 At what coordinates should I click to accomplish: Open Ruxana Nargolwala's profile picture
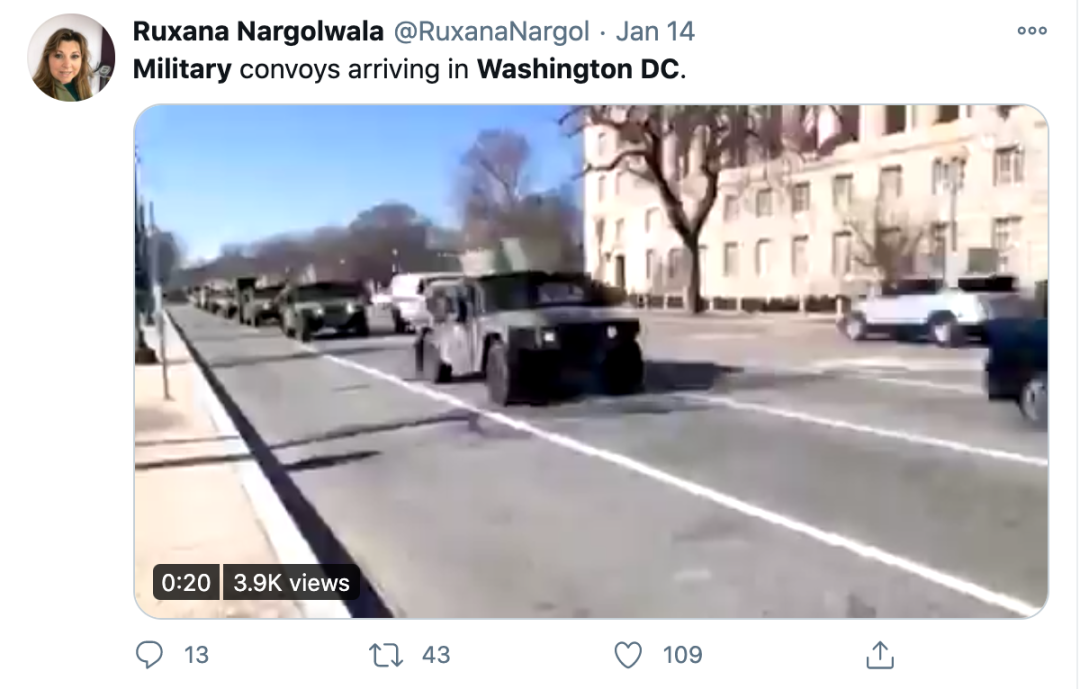click(71, 58)
